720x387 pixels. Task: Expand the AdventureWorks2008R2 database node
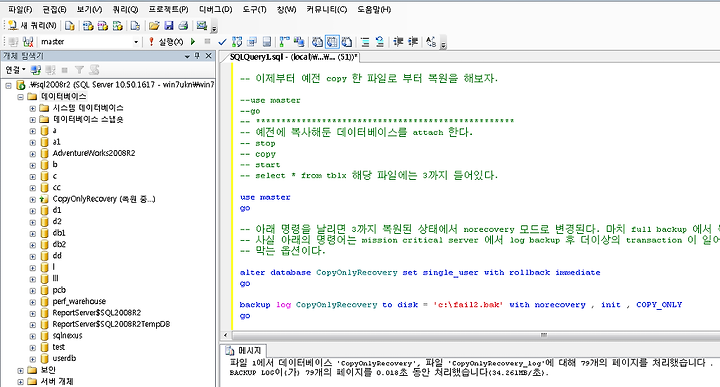(x=33, y=154)
